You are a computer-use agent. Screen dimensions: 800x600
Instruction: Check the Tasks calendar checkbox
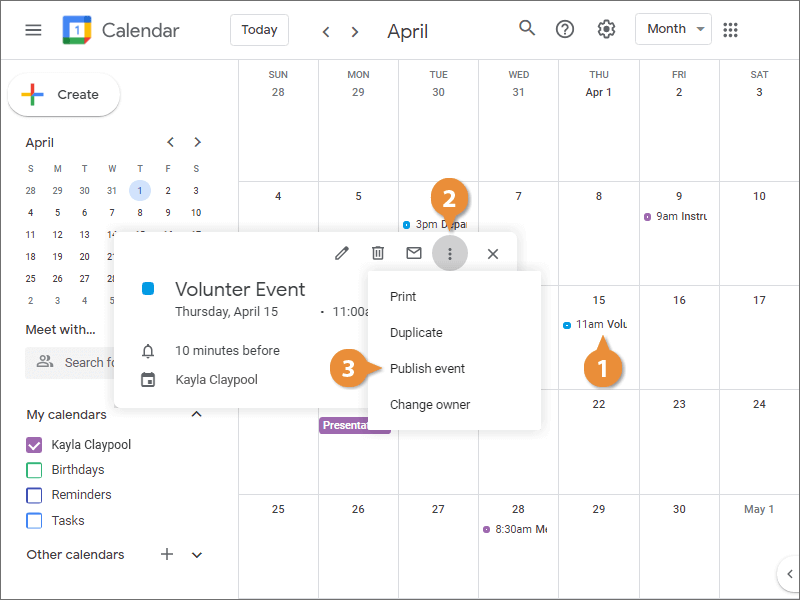pos(34,520)
